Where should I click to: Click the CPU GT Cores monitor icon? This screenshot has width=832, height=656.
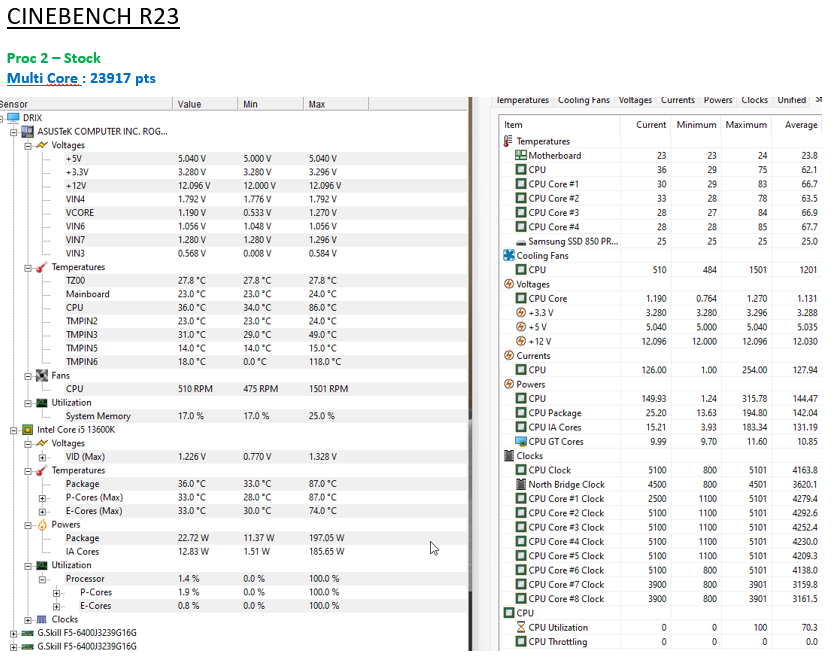click(521, 442)
